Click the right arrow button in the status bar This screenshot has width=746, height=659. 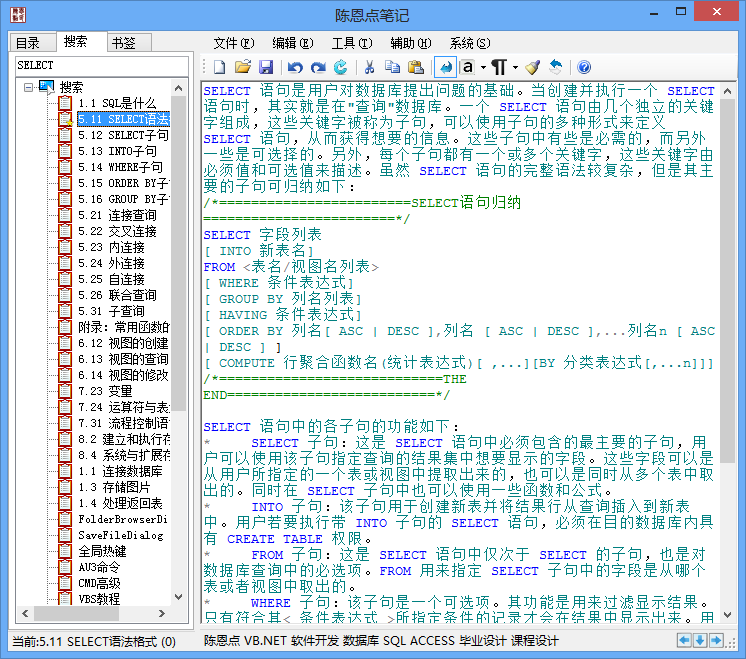pos(716,640)
